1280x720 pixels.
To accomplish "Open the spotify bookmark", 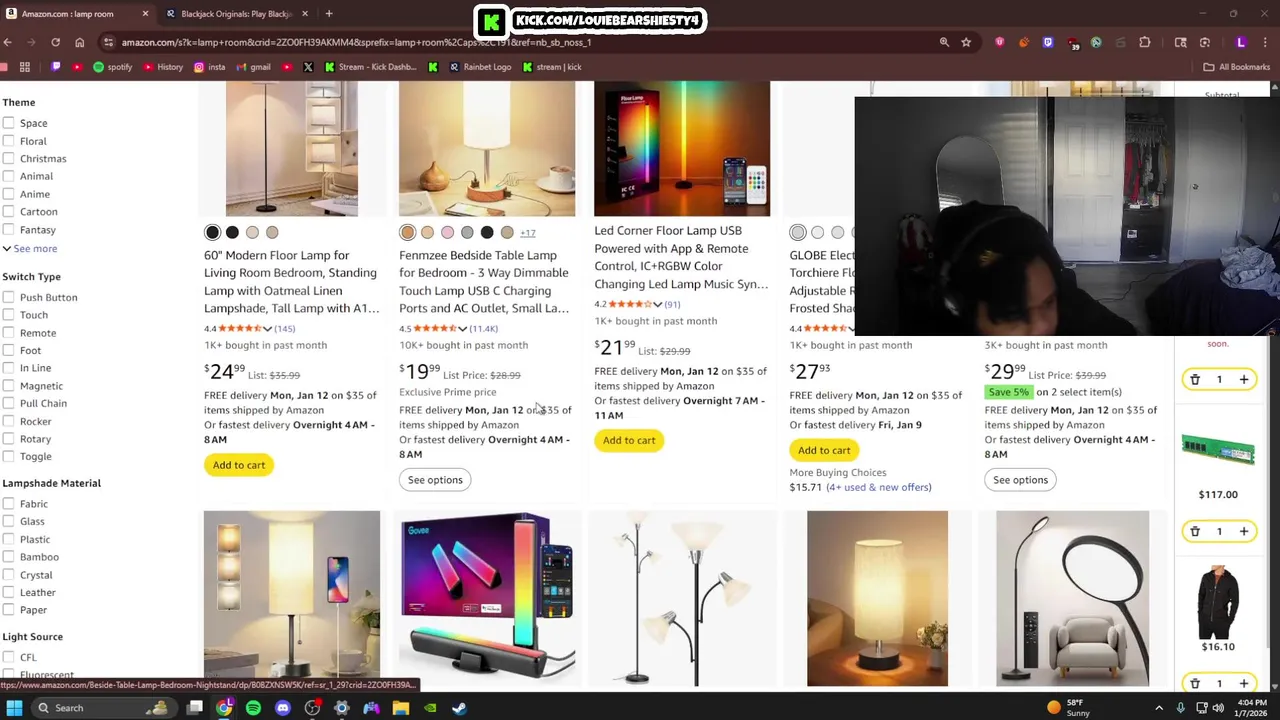I will pyautogui.click(x=112, y=67).
